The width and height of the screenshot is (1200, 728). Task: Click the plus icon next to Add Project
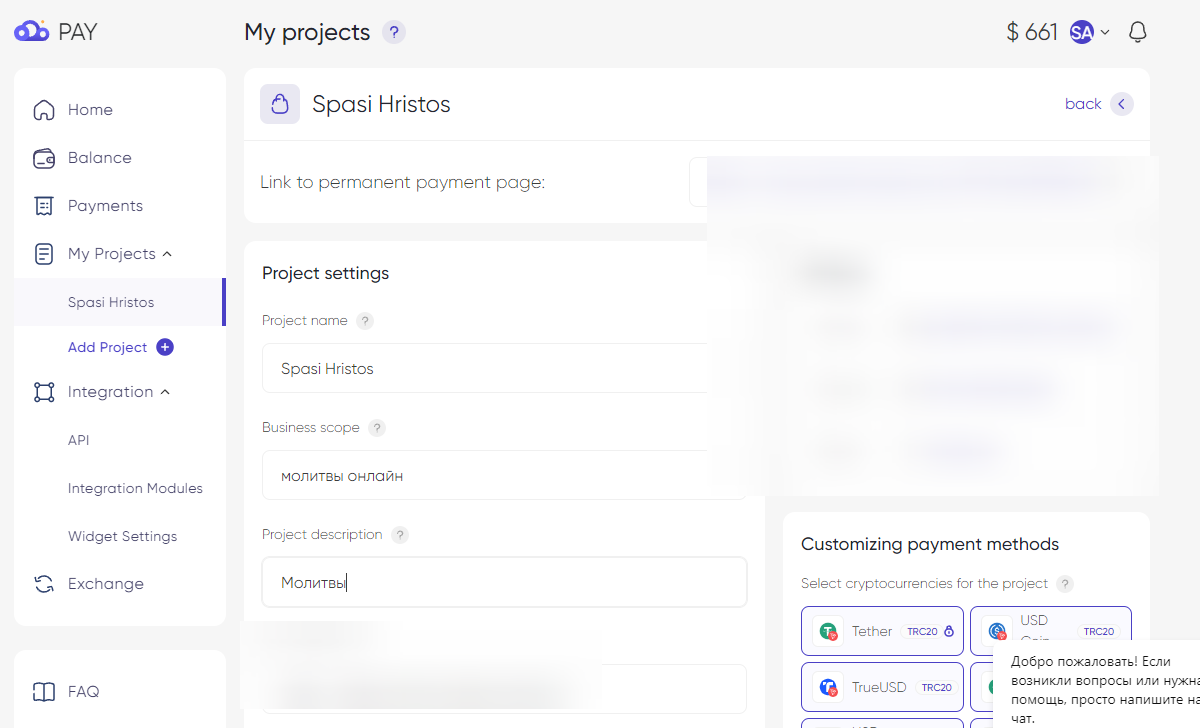click(x=165, y=347)
